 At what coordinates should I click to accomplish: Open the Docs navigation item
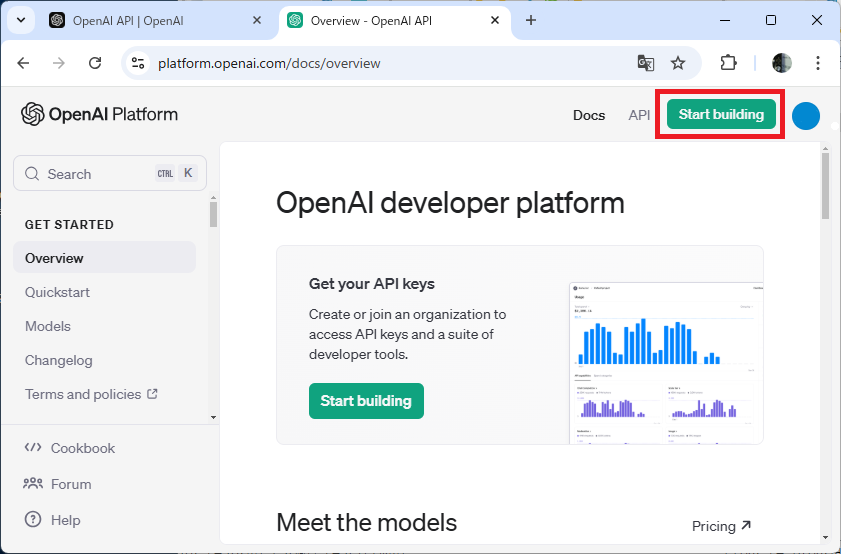coord(589,115)
